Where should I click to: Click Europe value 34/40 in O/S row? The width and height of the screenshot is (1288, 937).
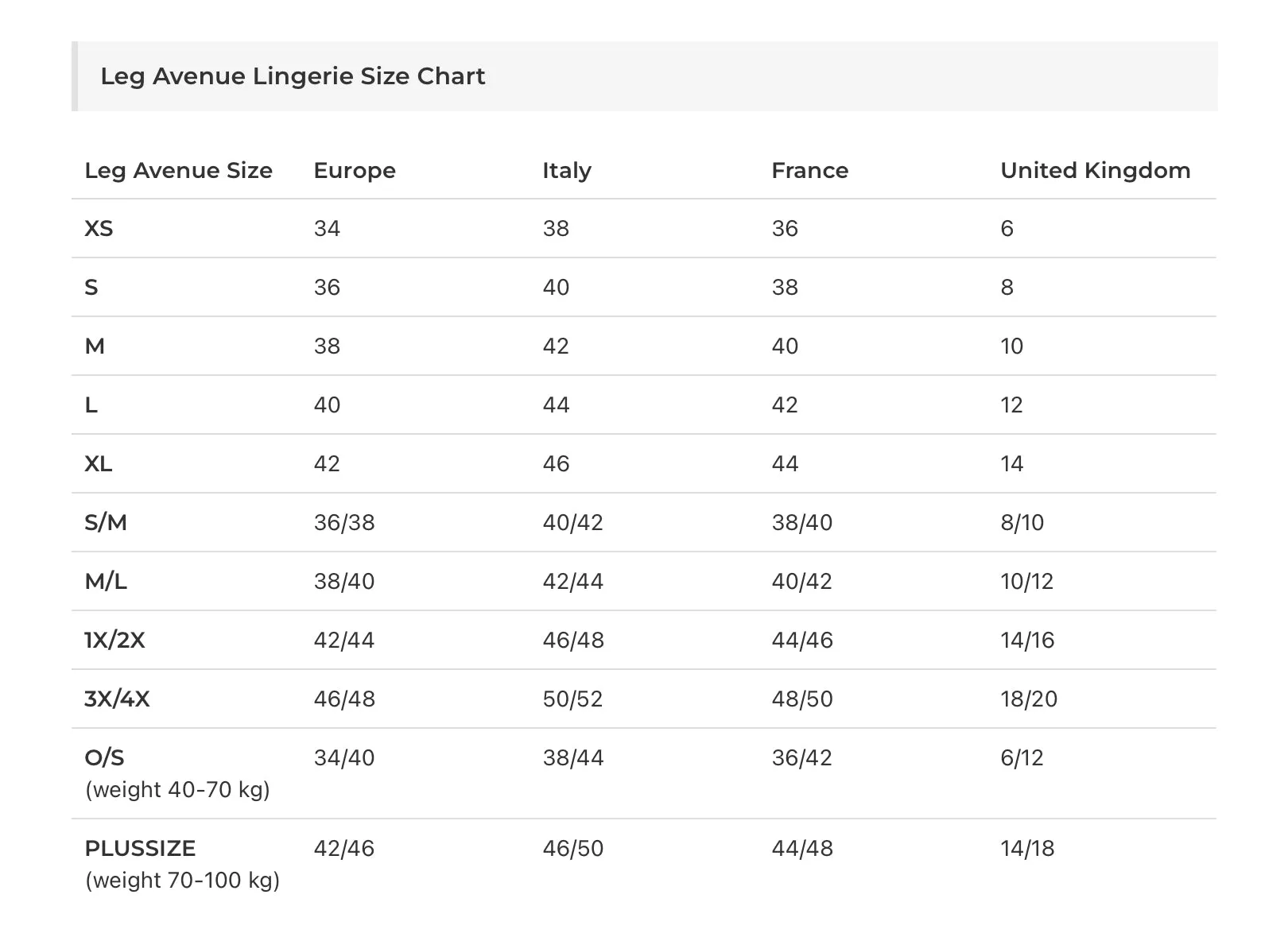tap(344, 758)
